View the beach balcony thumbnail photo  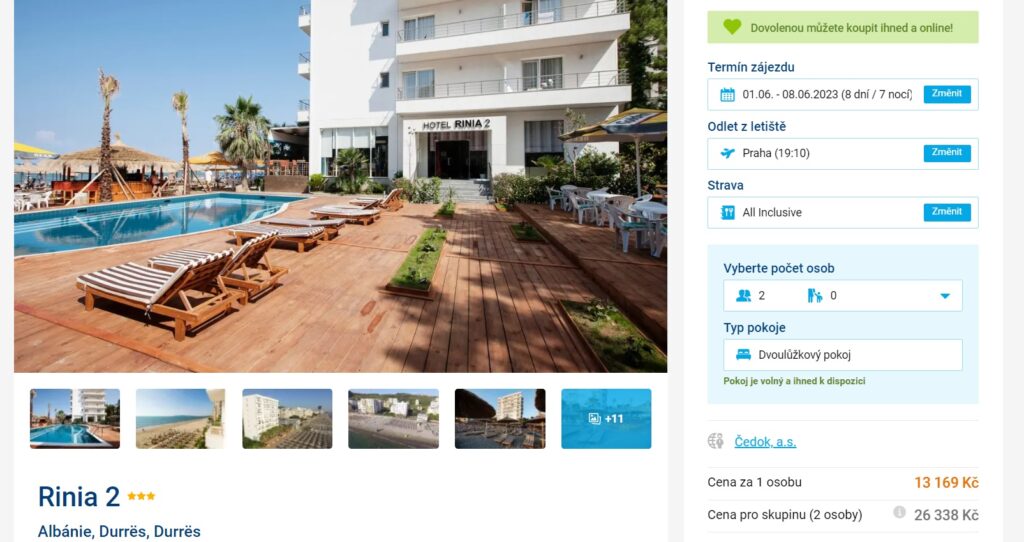[x=181, y=419]
